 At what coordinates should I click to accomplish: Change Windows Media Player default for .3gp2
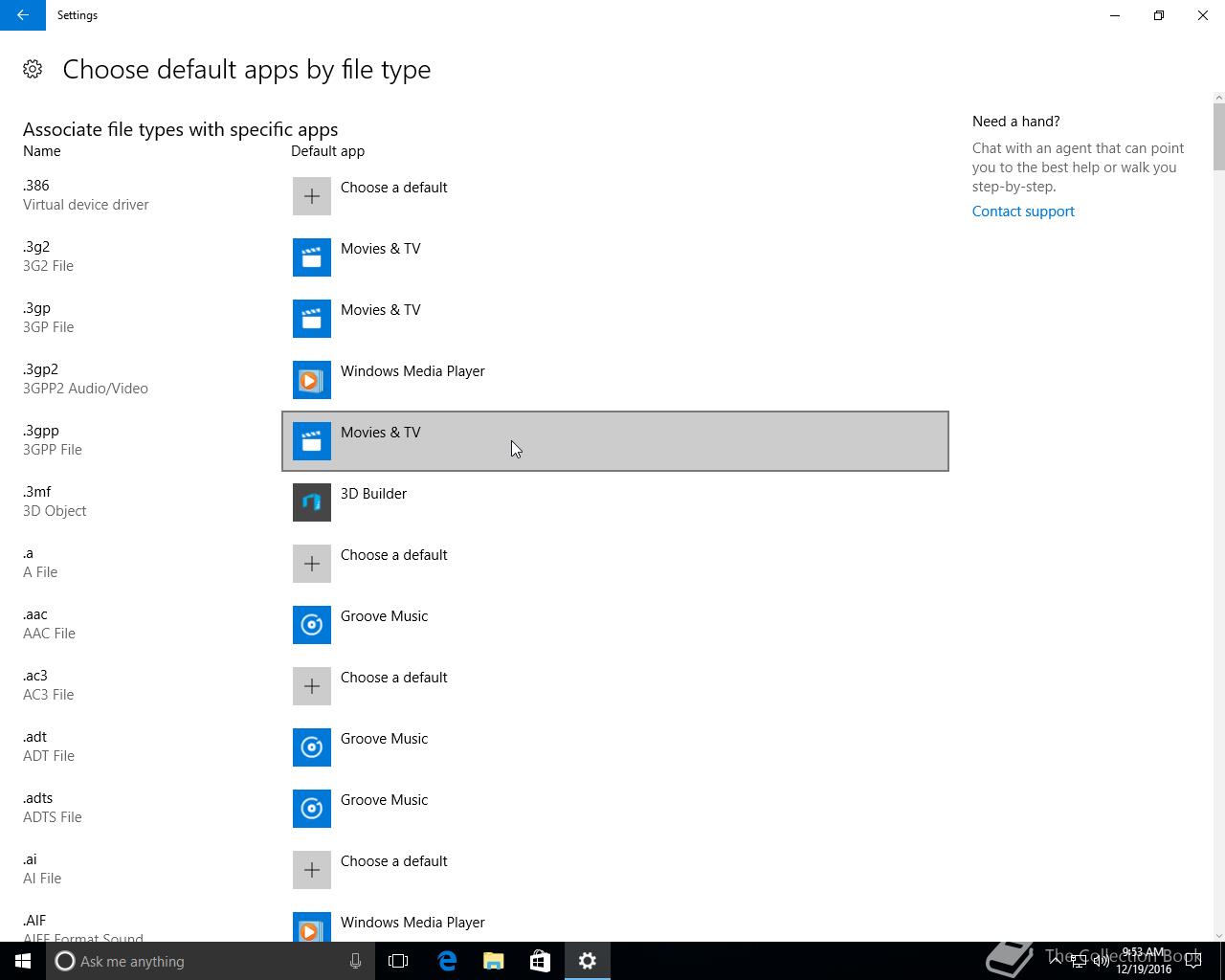click(x=615, y=380)
